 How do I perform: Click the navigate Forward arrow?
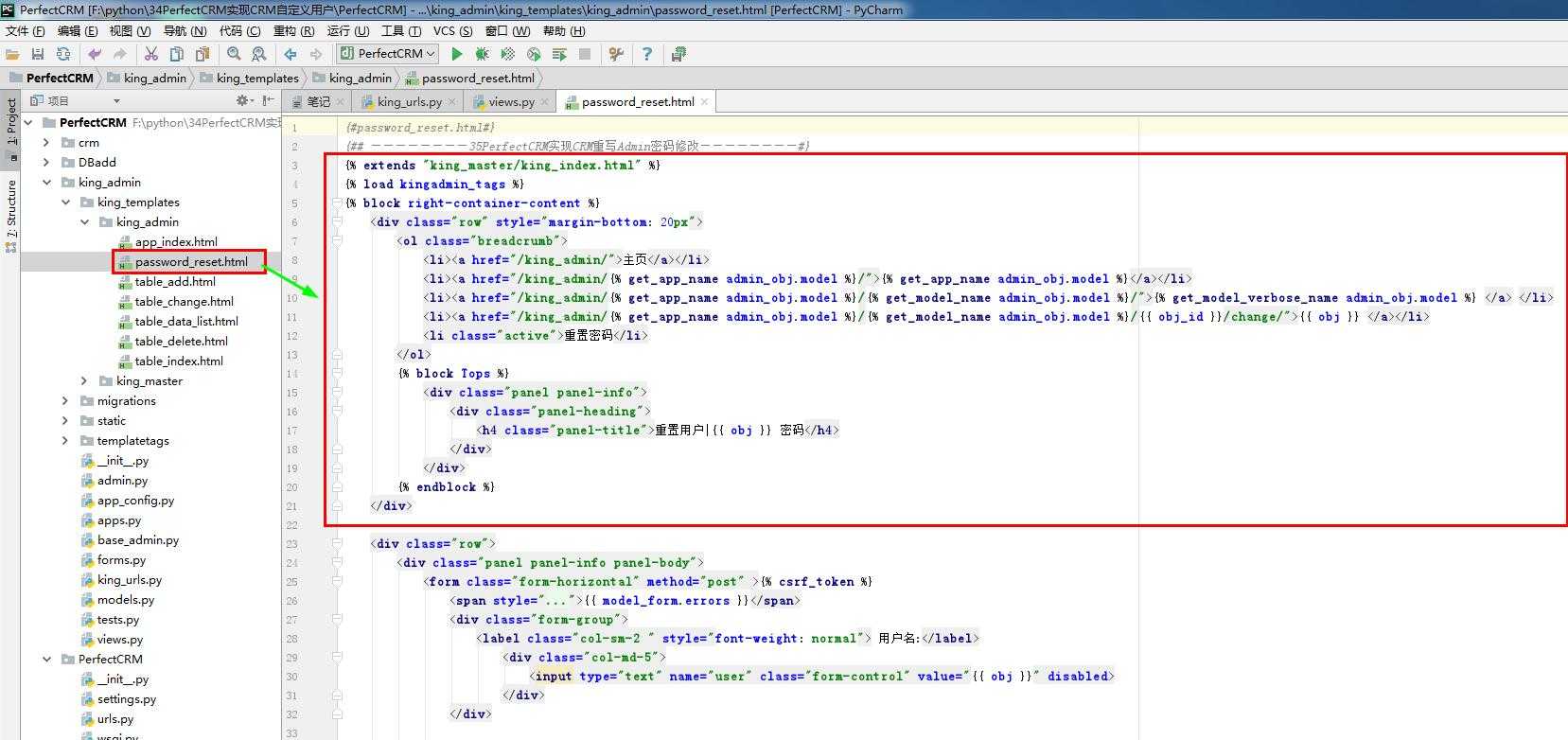point(316,54)
